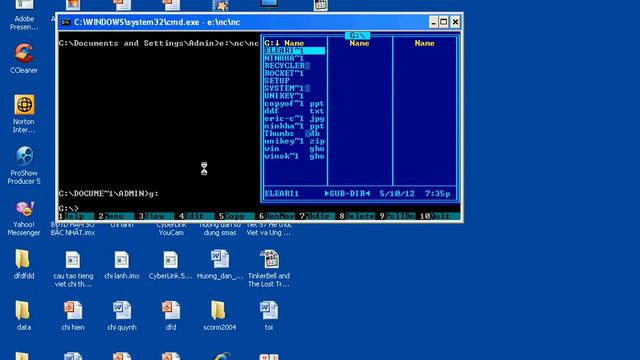Click F8 Delete in function key bar
Screen dimensions: 640x360
[356, 216]
